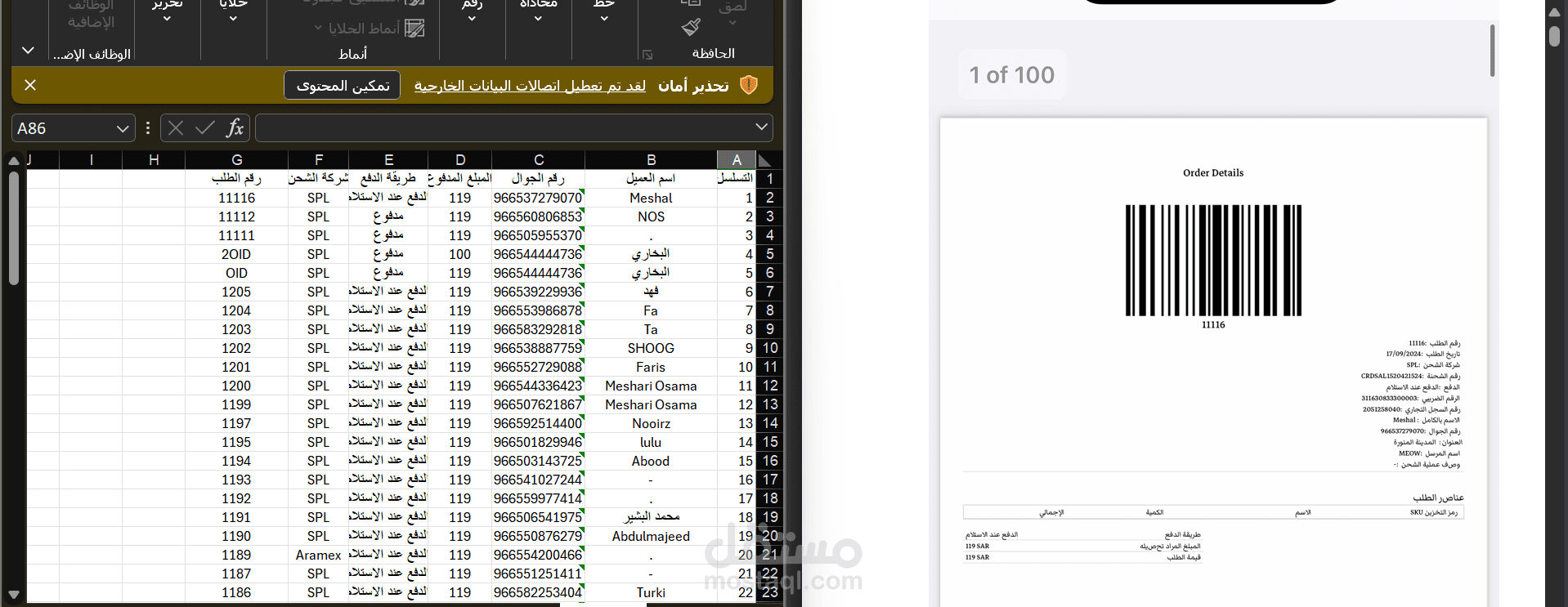
Task: Click the three-dot handle beside Name Box
Action: [x=148, y=128]
